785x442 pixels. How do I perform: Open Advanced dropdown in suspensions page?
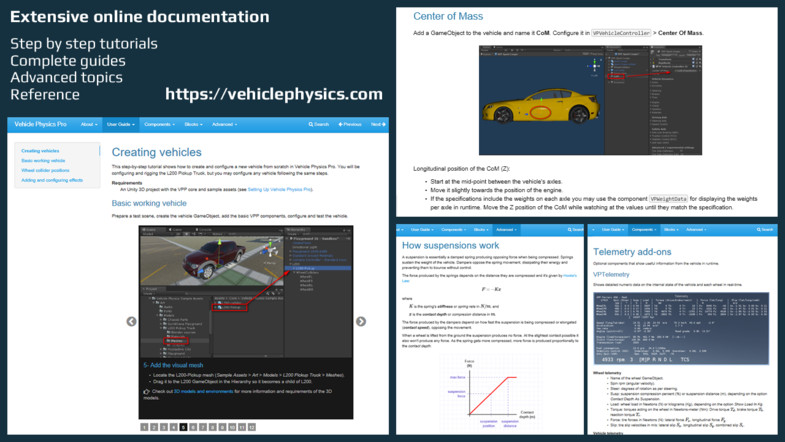tap(506, 230)
